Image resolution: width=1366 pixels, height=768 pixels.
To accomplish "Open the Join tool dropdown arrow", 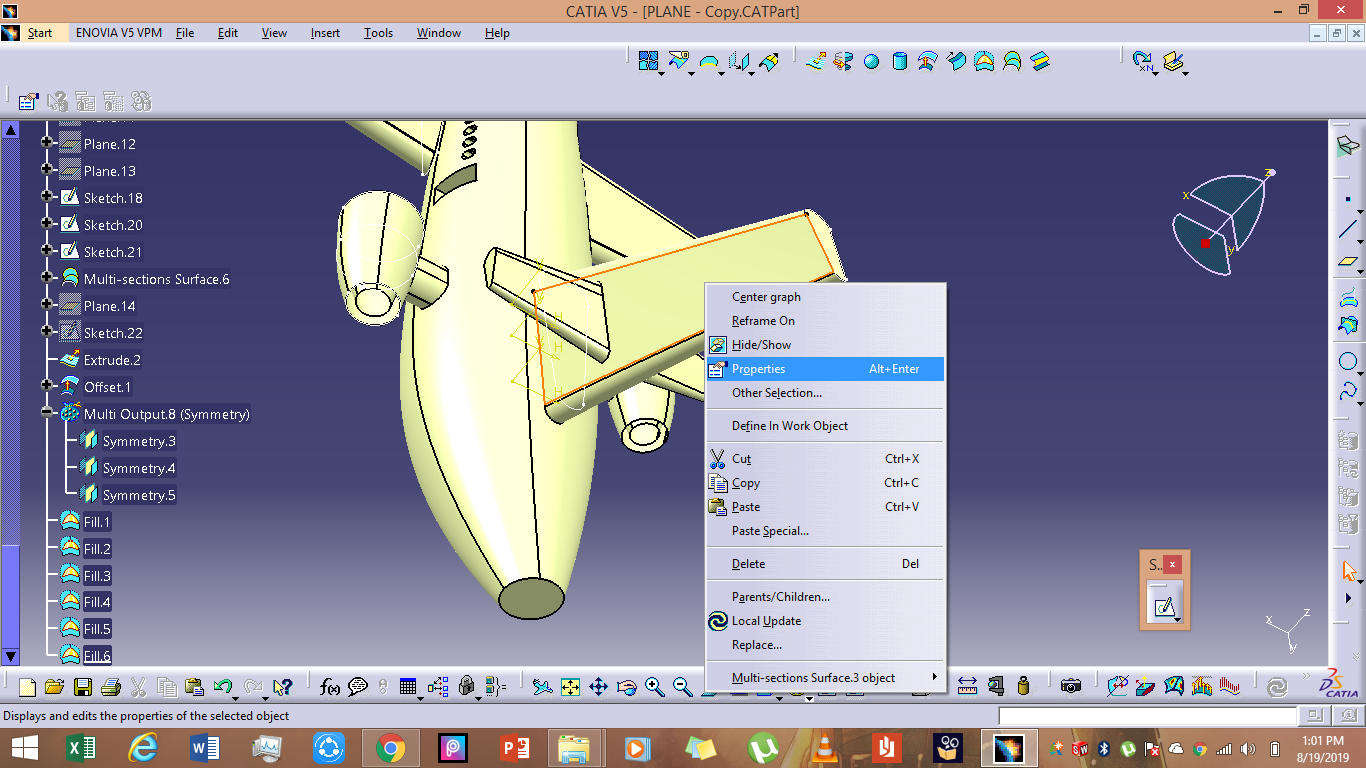I will (661, 73).
